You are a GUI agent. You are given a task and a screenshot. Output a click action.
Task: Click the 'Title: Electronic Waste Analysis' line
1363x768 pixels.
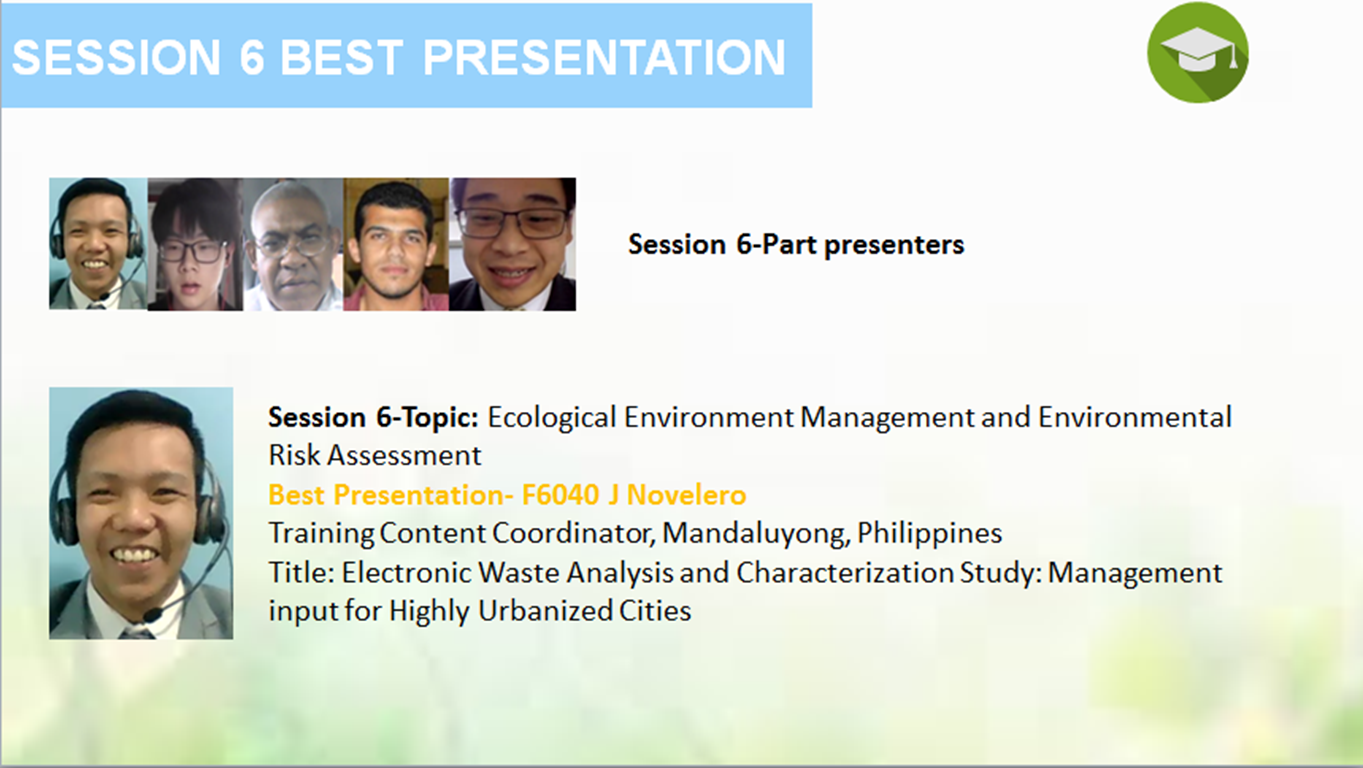[745, 573]
